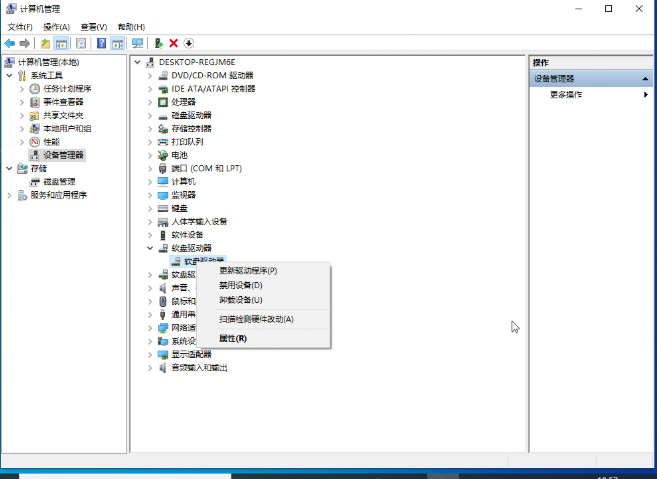Viewport: 657px width, 479px height.
Task: Expand 任务计划程序 in the left tree
Action: pos(22,88)
